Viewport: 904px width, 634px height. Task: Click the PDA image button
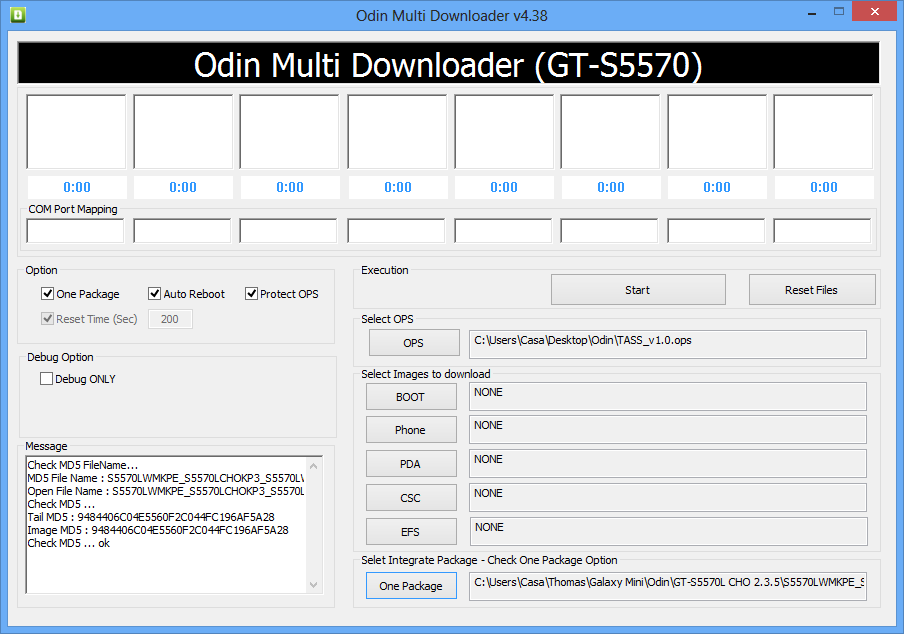410,464
